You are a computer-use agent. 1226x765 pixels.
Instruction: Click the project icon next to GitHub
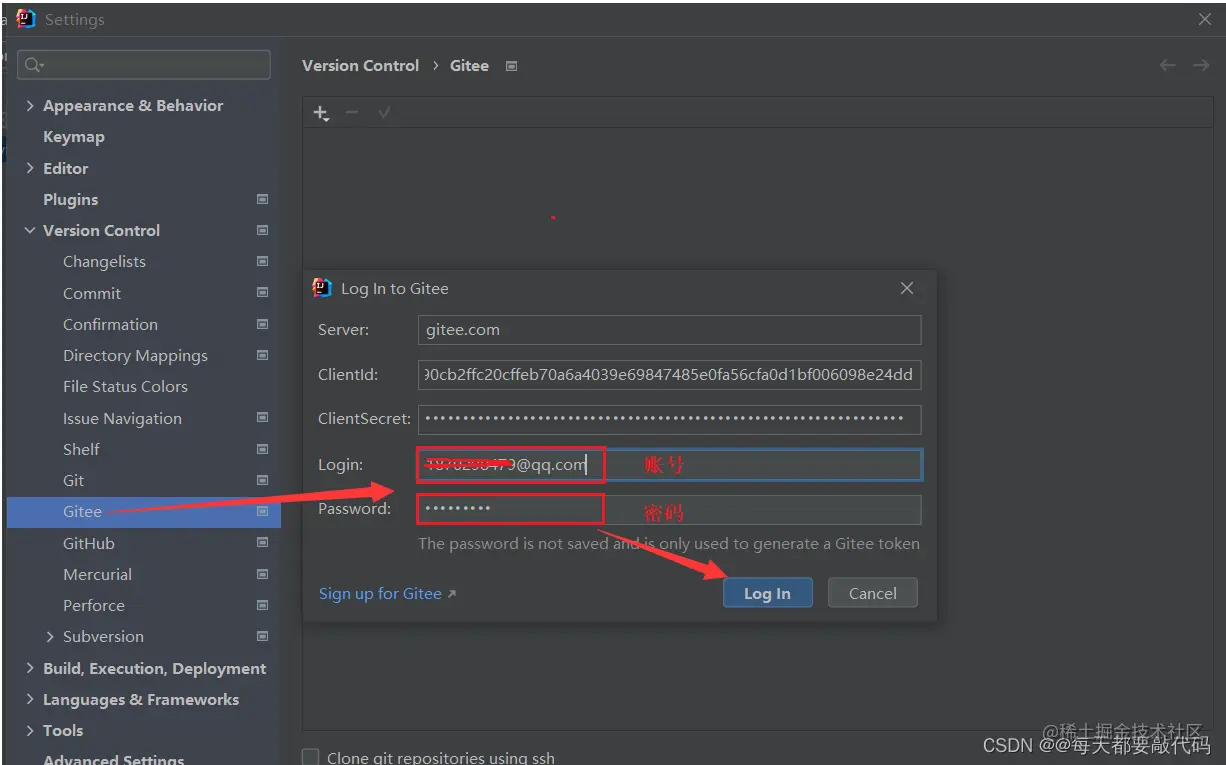[x=262, y=543]
